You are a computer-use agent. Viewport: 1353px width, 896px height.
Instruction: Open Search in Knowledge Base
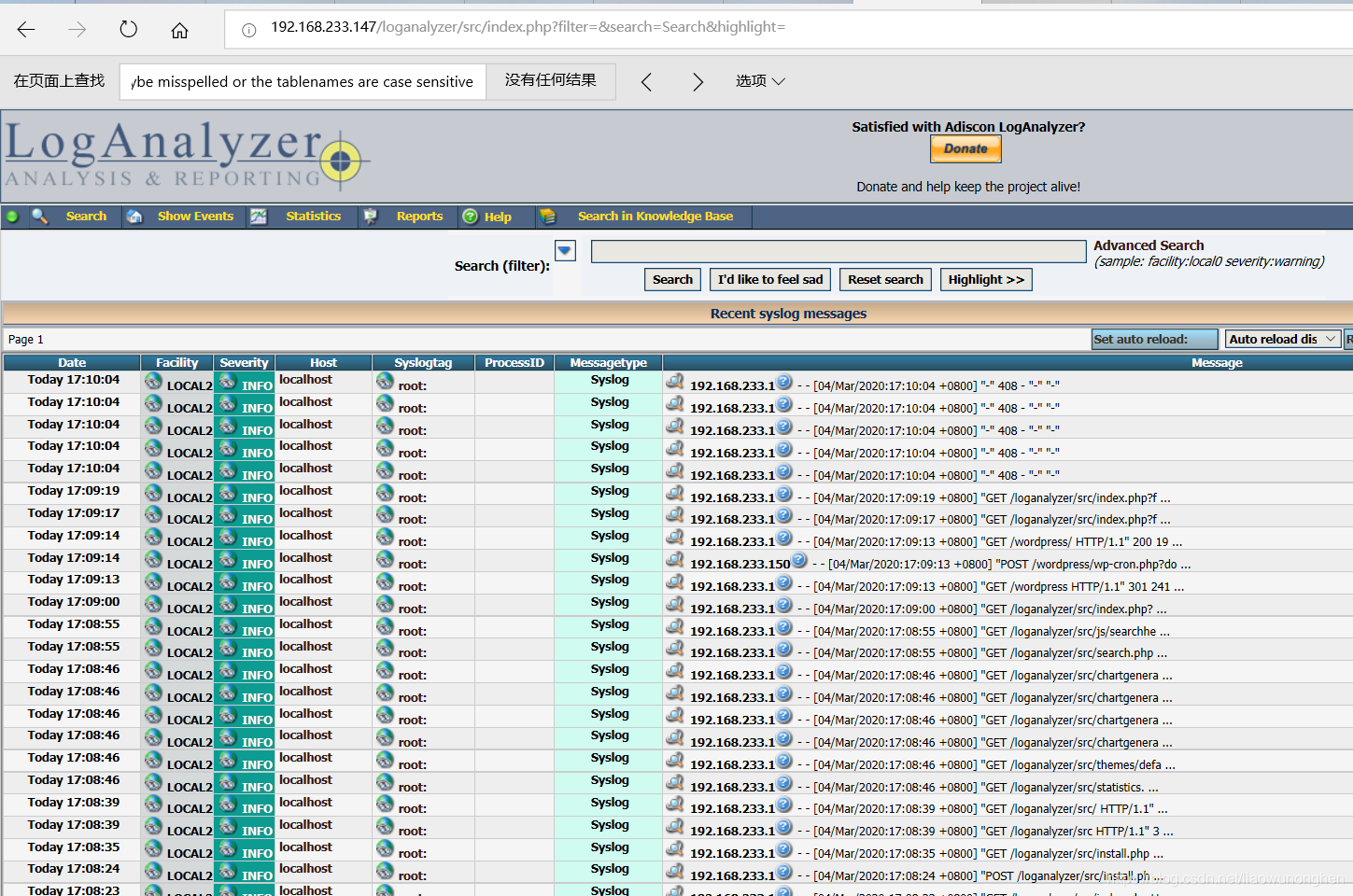(655, 217)
